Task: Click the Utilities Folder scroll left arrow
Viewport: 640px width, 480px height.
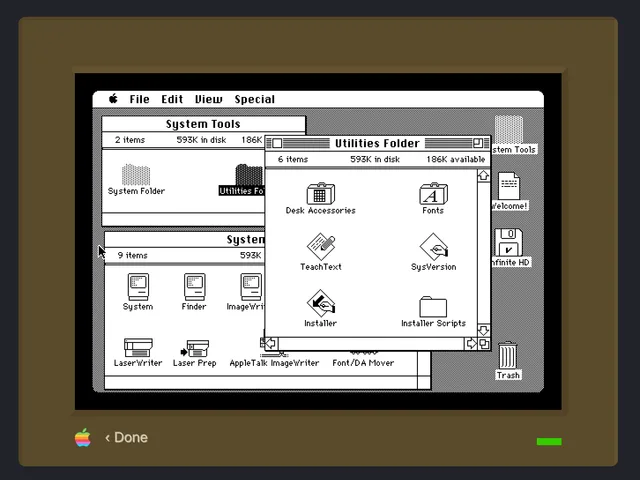Action: tap(271, 343)
